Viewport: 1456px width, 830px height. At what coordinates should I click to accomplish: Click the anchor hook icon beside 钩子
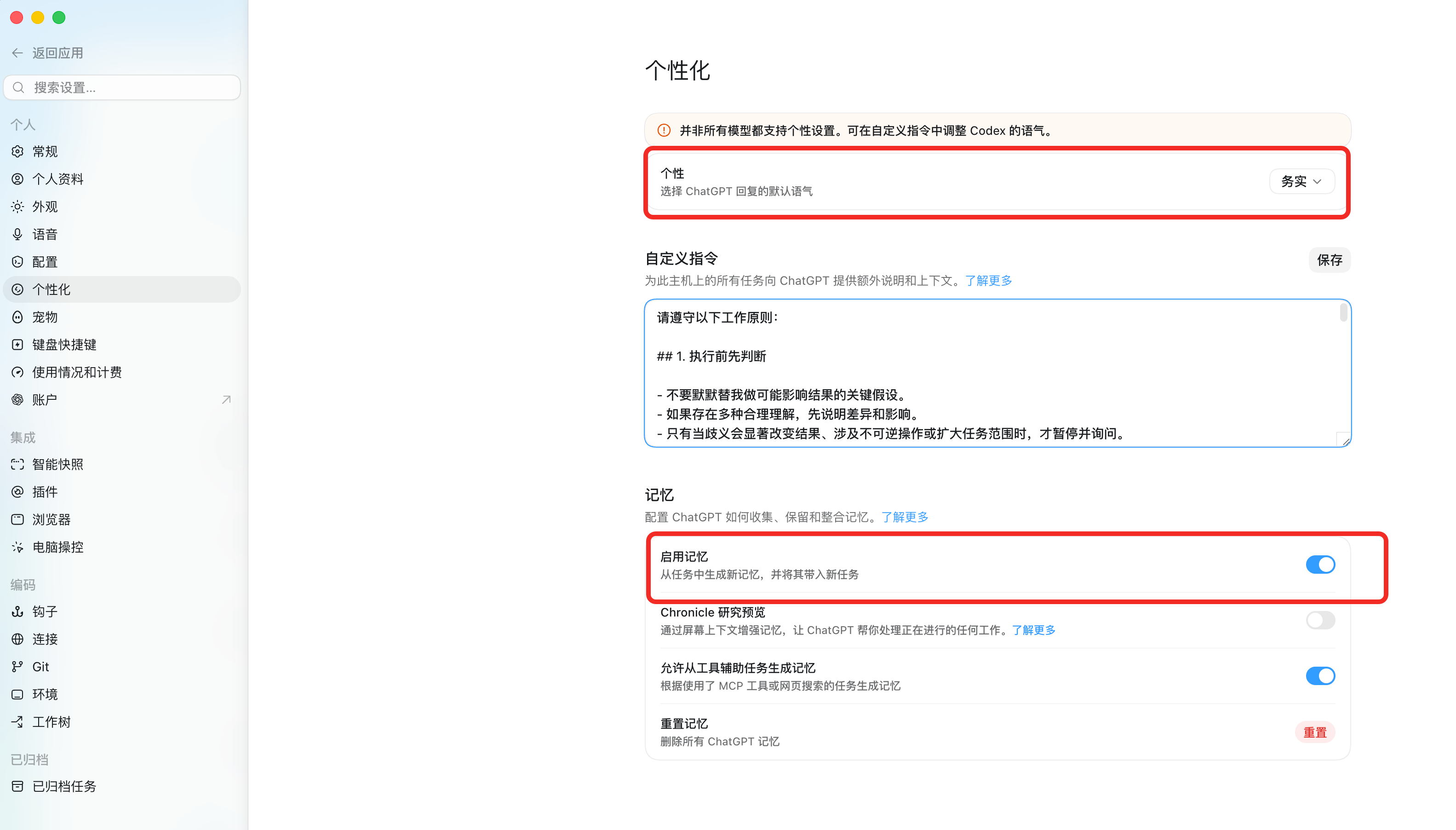pos(17,611)
